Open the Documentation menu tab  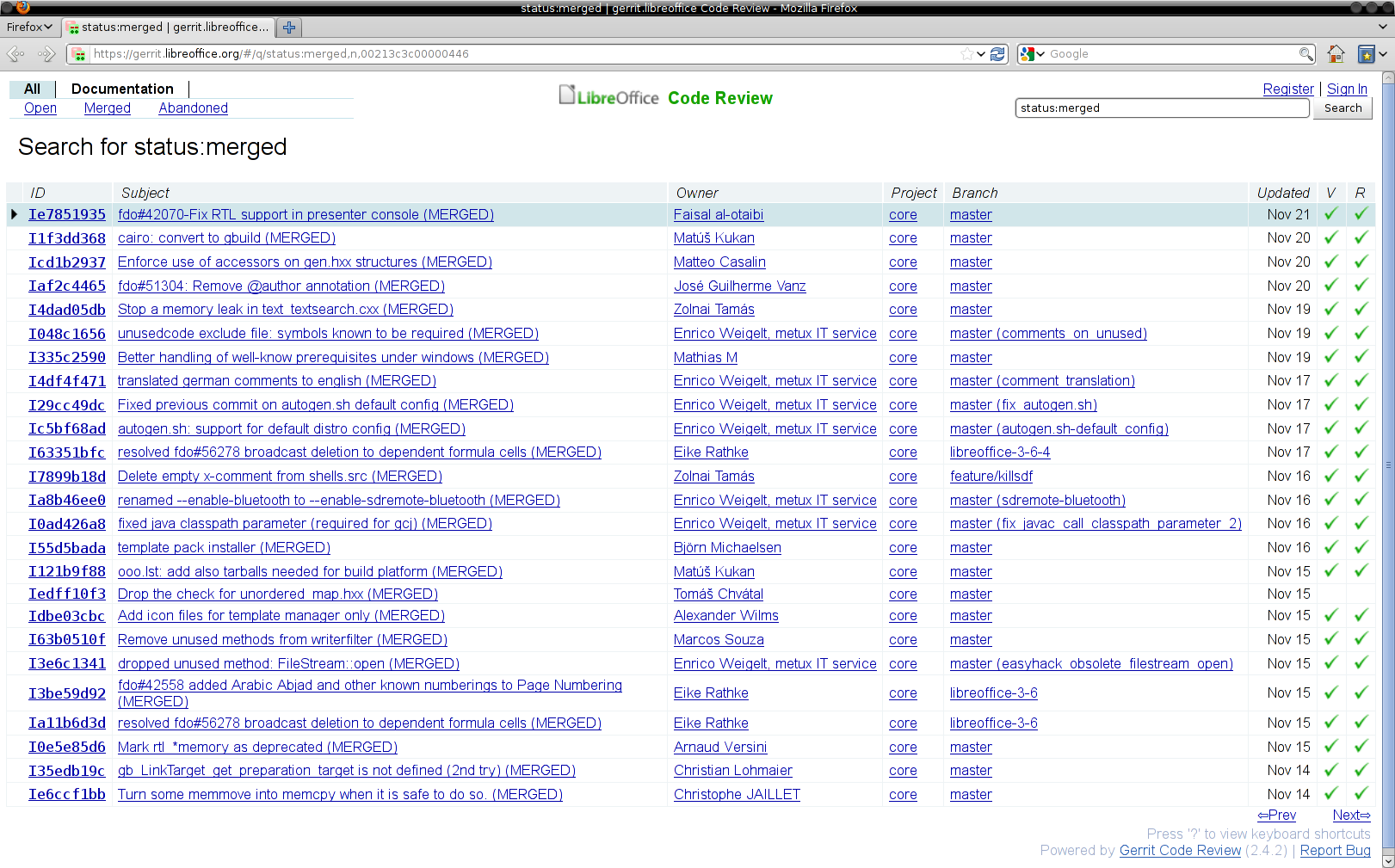pos(122,89)
